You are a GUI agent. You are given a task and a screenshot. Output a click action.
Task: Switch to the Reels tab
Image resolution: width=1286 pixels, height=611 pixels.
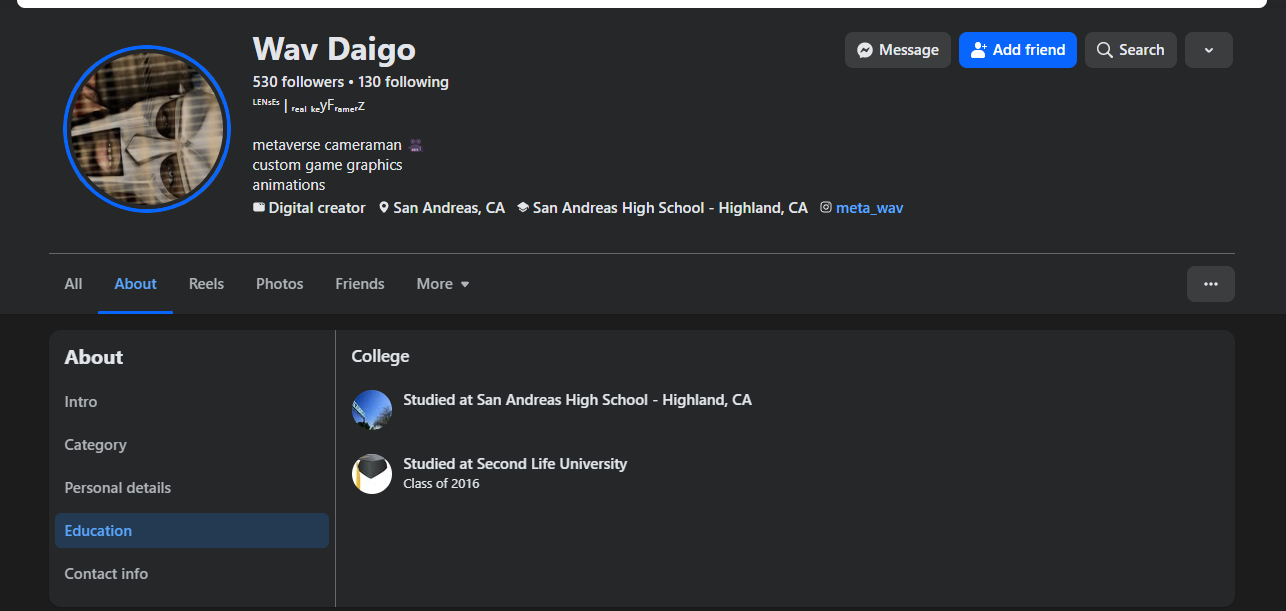[x=206, y=284]
